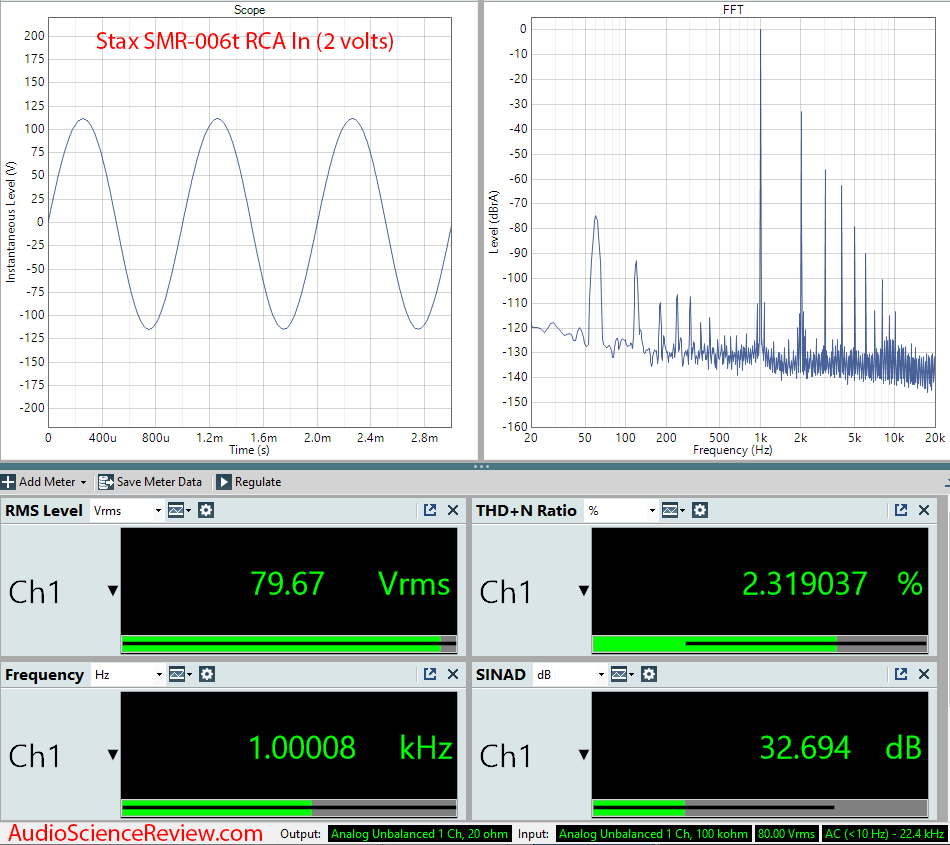This screenshot has width=950, height=845.
Task: Click the Output setting 'Analog Unbalanced 1 Ch, 20 ohm'
Action: click(x=419, y=834)
